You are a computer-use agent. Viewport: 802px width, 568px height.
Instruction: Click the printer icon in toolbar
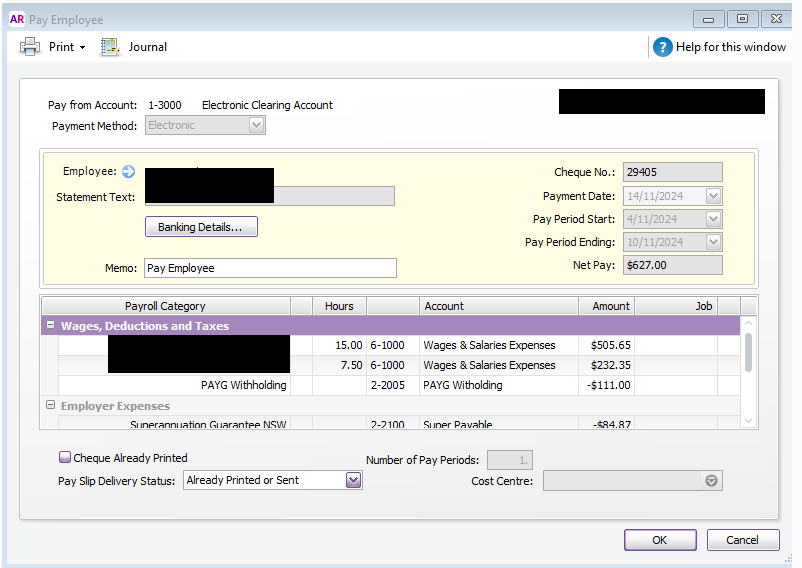coord(30,47)
